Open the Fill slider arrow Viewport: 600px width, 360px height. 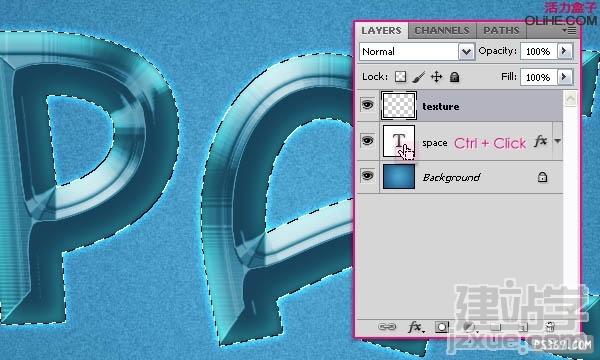(564, 77)
